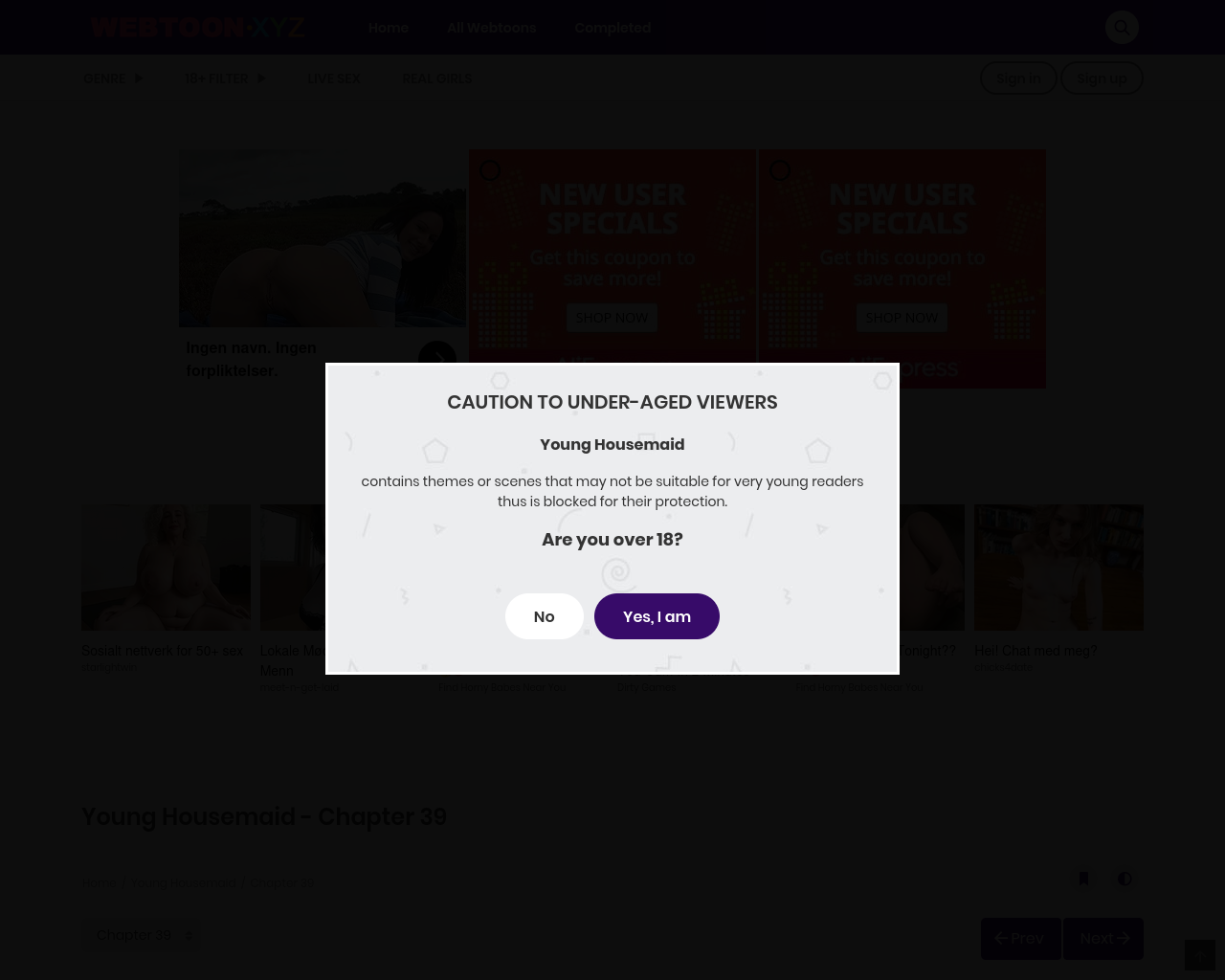Click the Sign in button

click(1018, 78)
